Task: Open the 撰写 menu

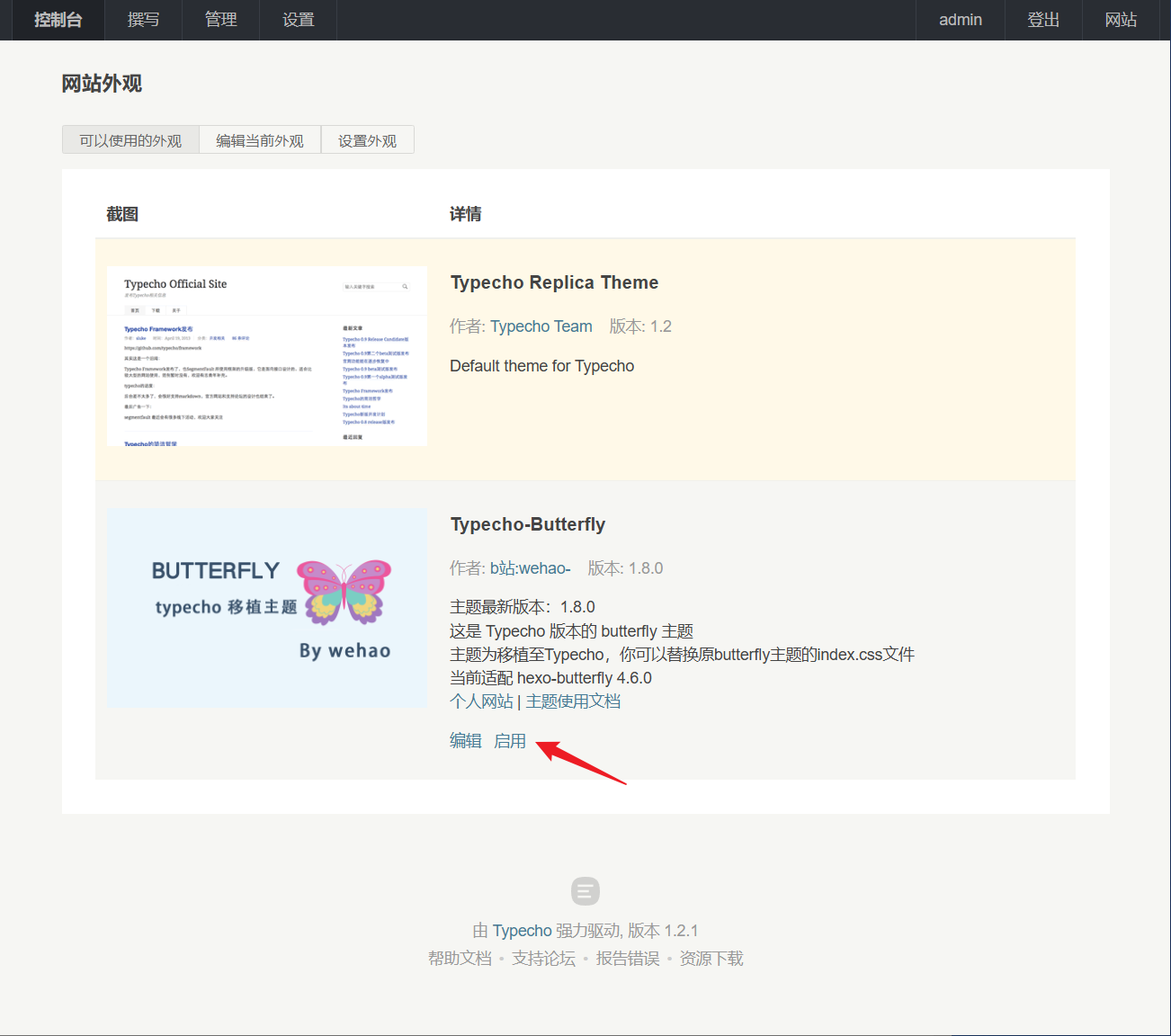Action: [143, 20]
